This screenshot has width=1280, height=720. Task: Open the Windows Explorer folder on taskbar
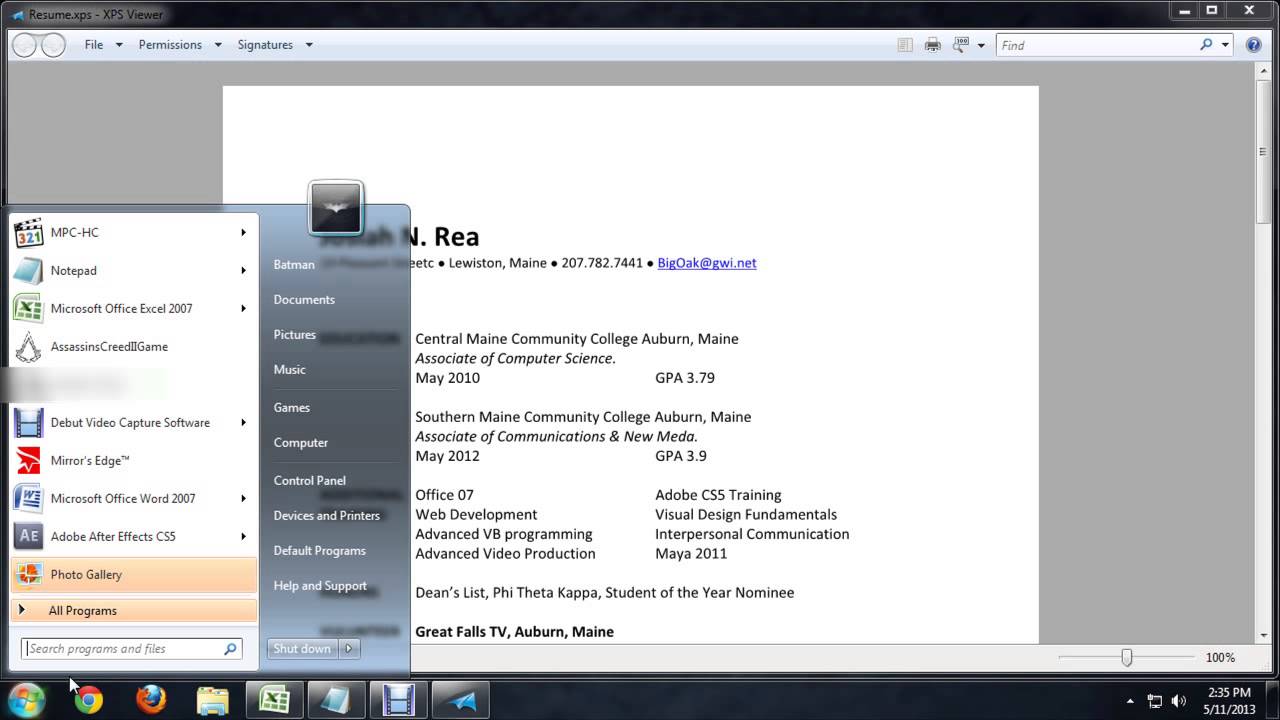pyautogui.click(x=213, y=700)
